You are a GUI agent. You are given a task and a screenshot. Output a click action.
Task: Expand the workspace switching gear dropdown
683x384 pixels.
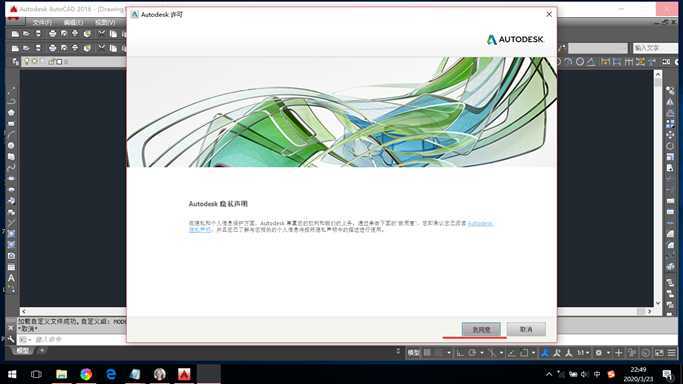point(609,353)
